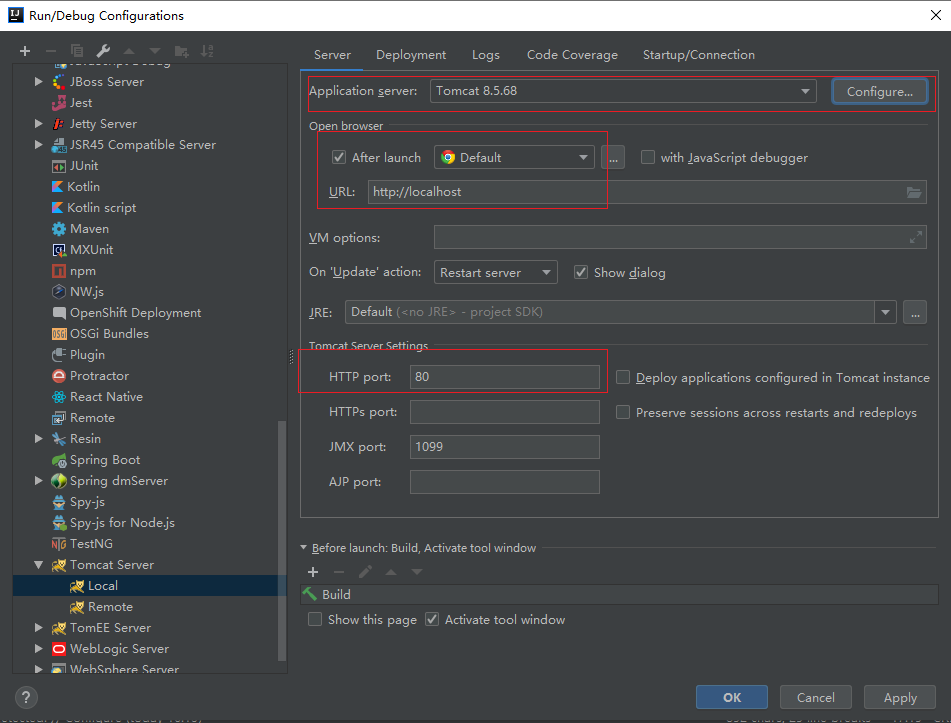
Task: Click the URL input field
Action: click(x=647, y=192)
